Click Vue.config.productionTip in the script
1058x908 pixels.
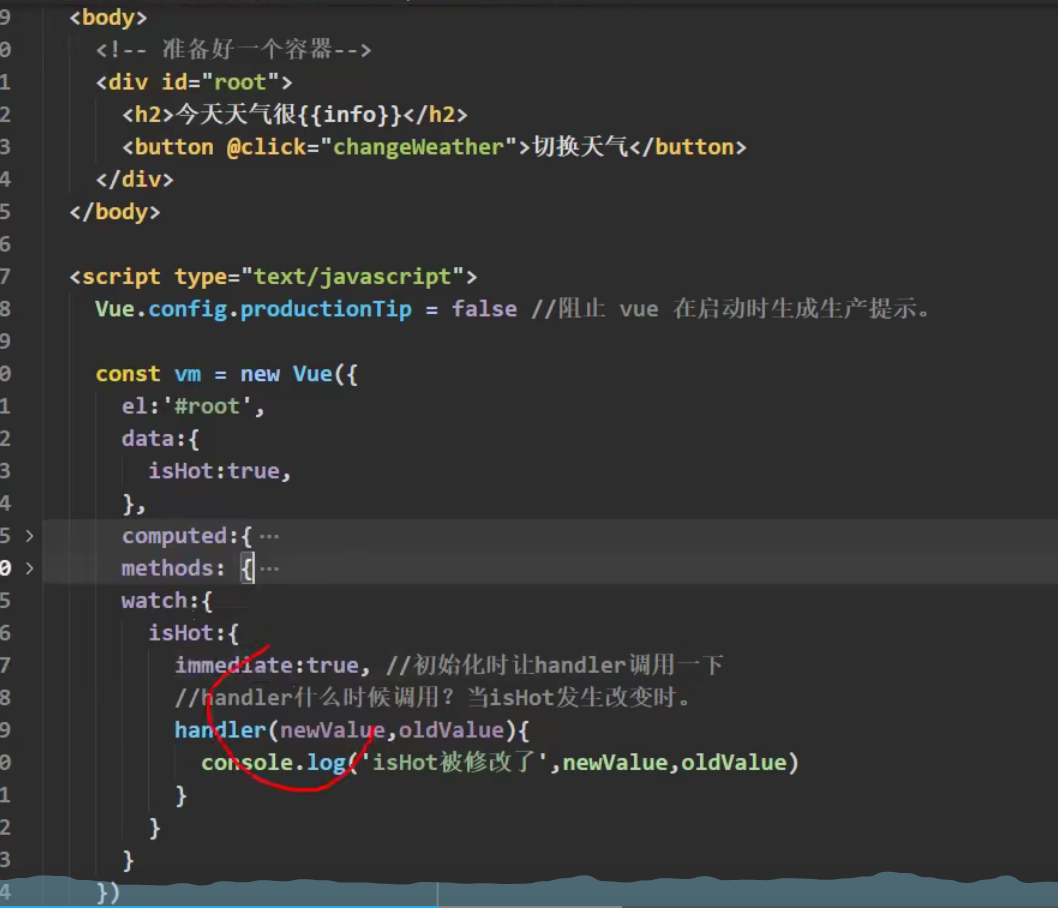[x=253, y=309]
